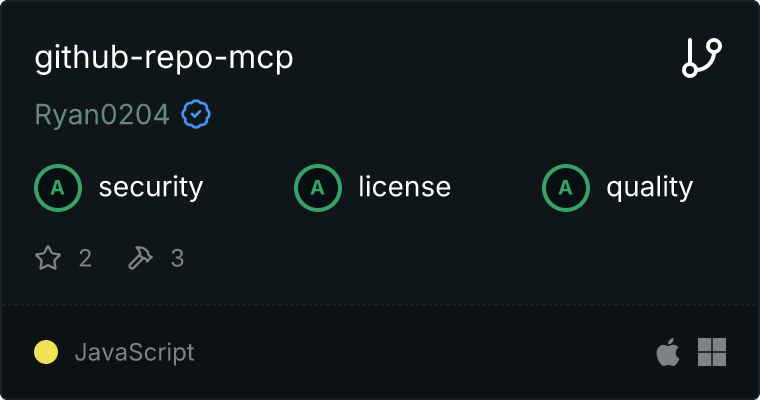Select the JavaScript language label
The width and height of the screenshot is (760, 400).
134,352
